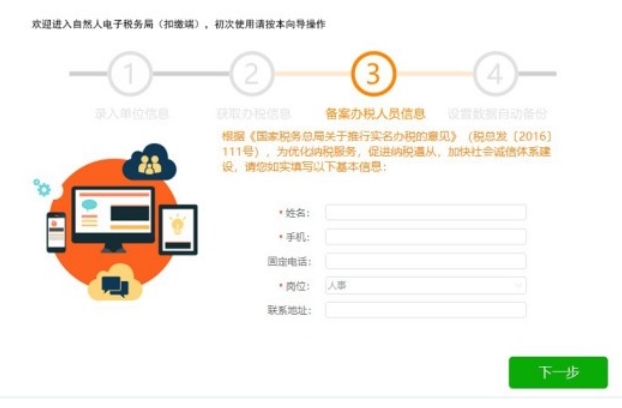Click the orange step 3 circle

pyautogui.click(x=374, y=73)
